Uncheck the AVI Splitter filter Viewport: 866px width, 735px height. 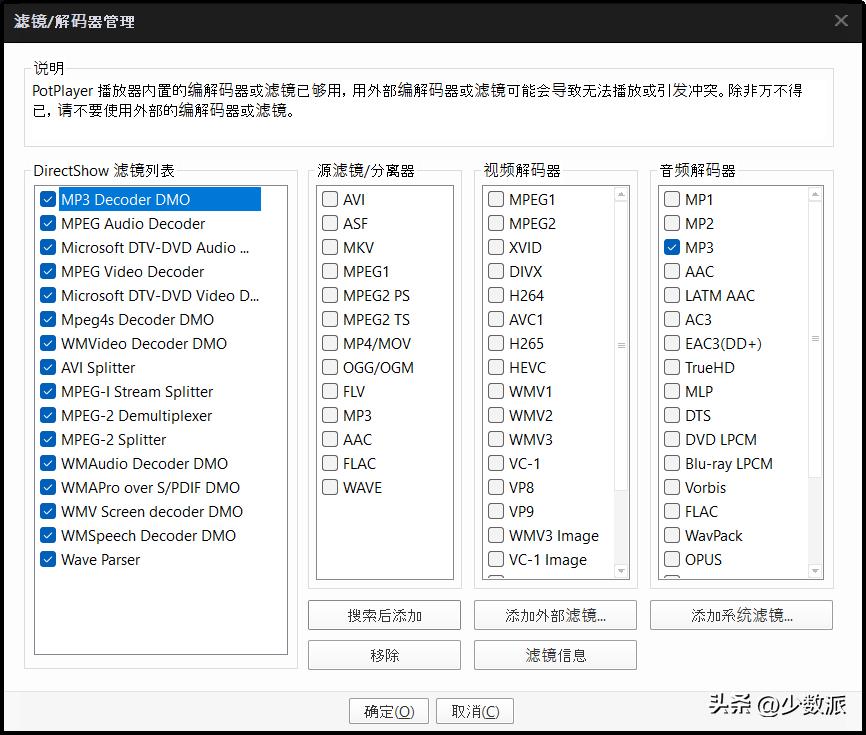click(x=46, y=367)
